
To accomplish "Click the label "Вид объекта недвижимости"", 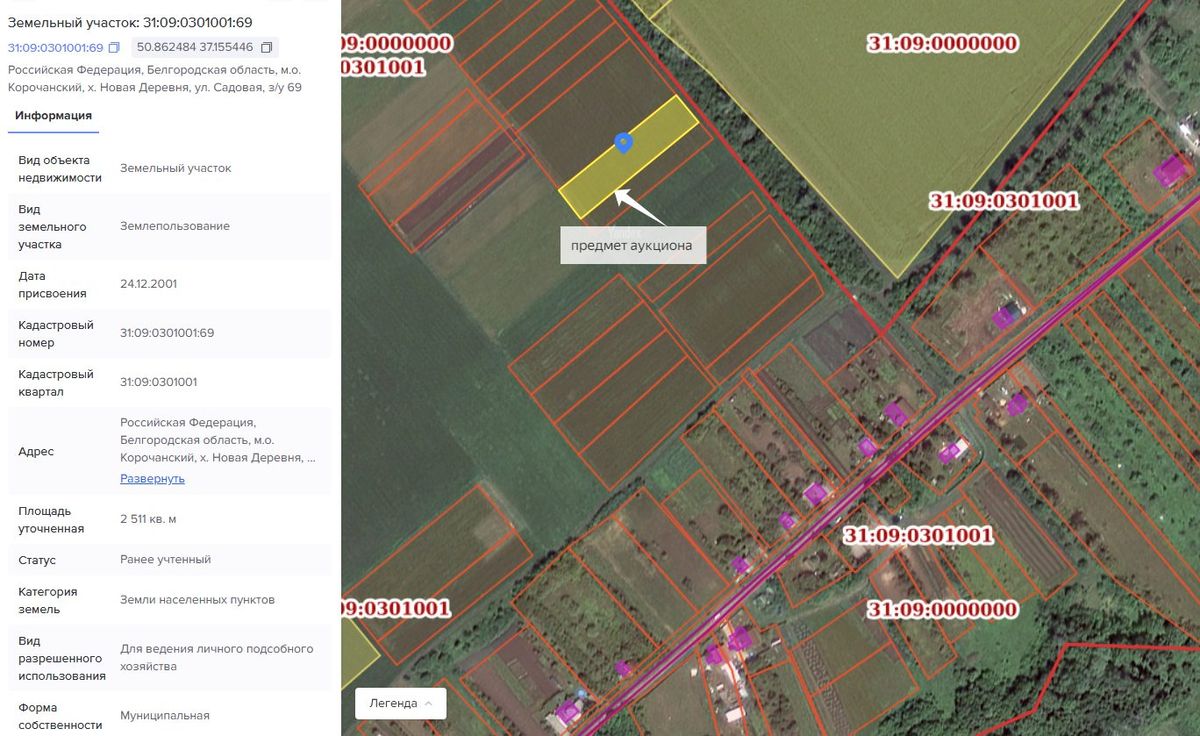I will (60, 169).
